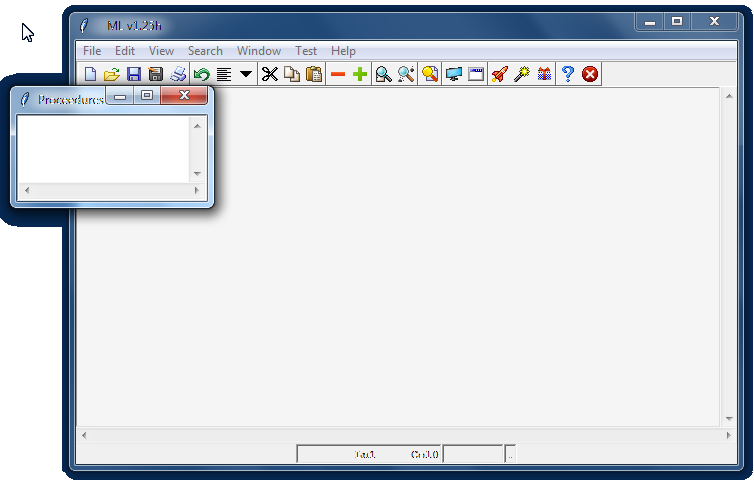Click the text alignment lines icon
754x486 pixels.
pos(224,74)
